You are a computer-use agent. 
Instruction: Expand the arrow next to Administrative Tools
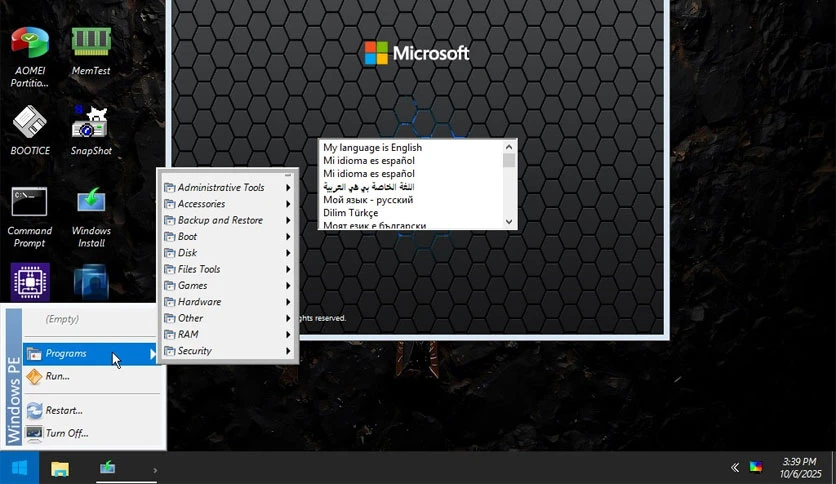[x=288, y=188]
